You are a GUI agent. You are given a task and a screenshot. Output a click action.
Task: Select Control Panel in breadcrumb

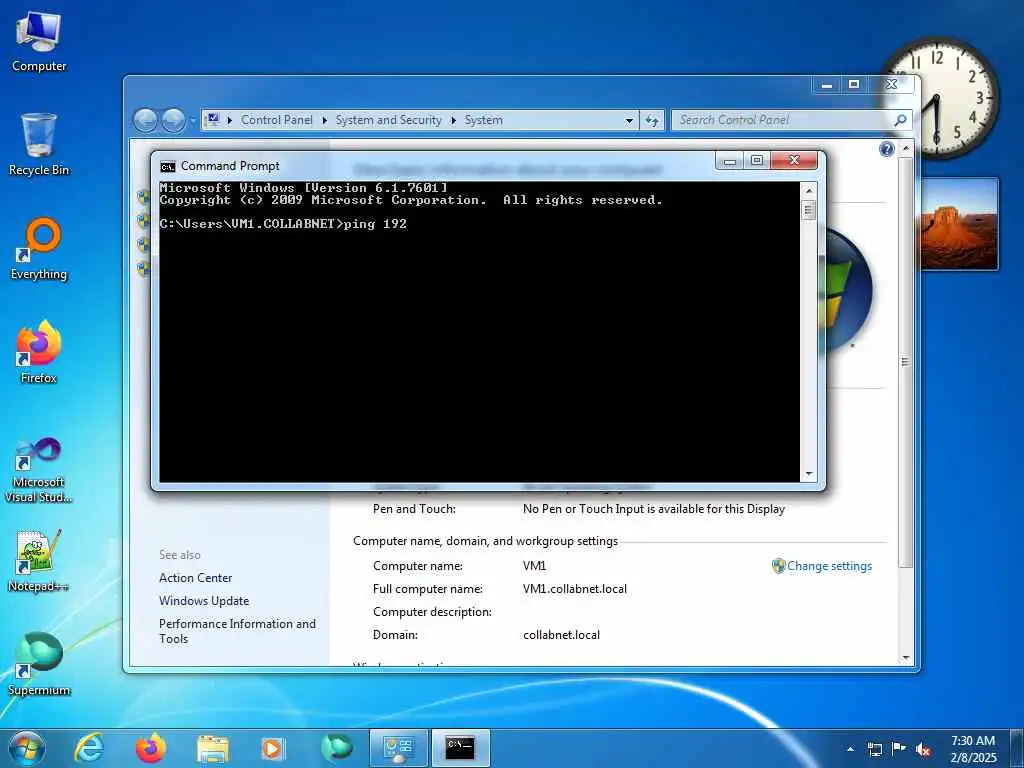point(277,120)
